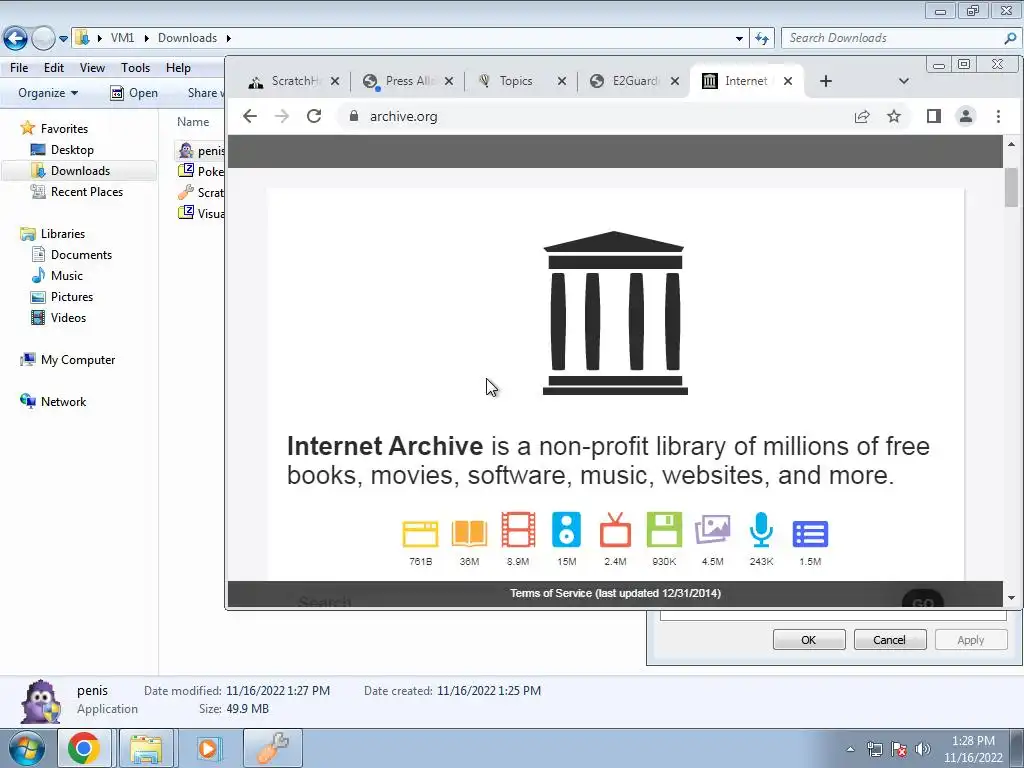Screen dimensions: 1024x768
Task: Select Desktop under Favorites
Action: [x=72, y=150]
